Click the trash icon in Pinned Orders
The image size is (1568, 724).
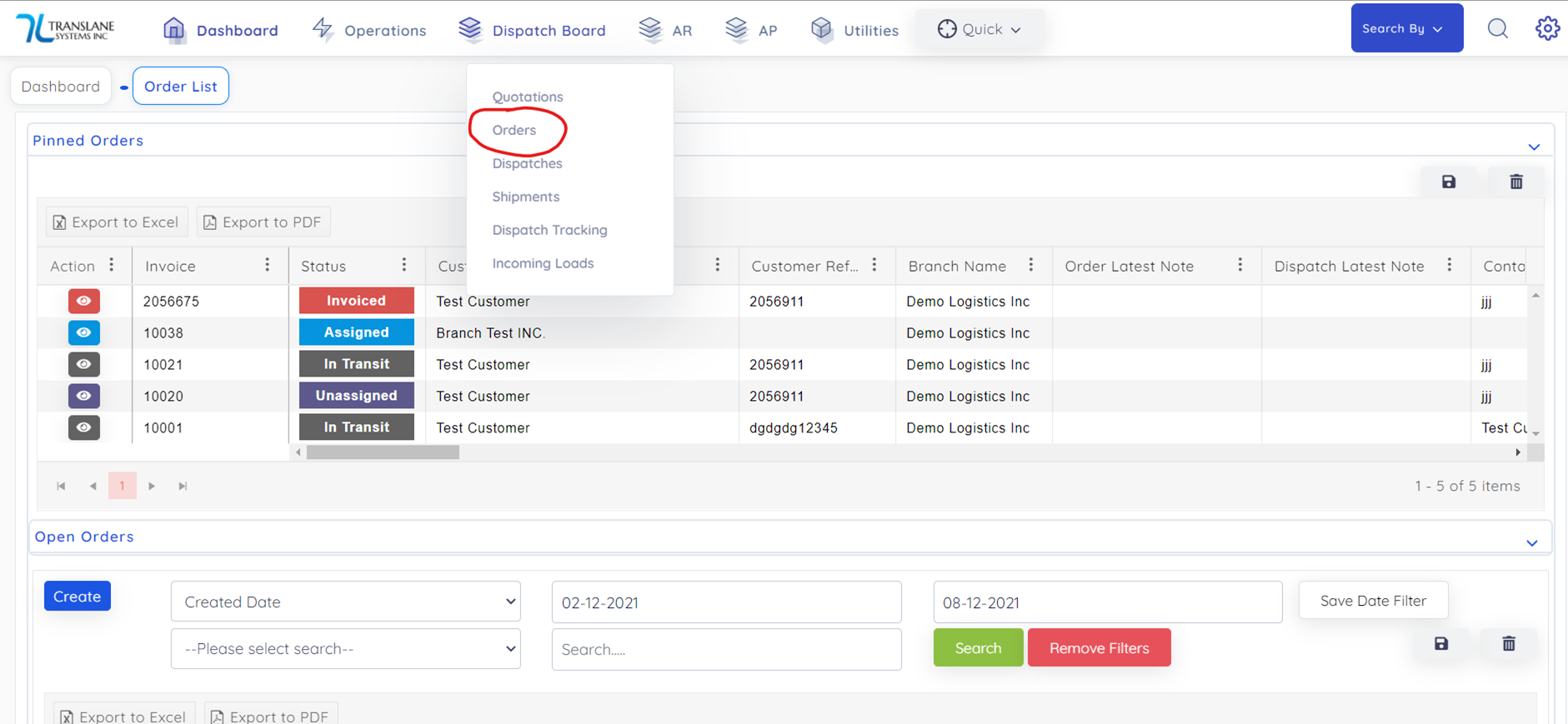tap(1515, 182)
